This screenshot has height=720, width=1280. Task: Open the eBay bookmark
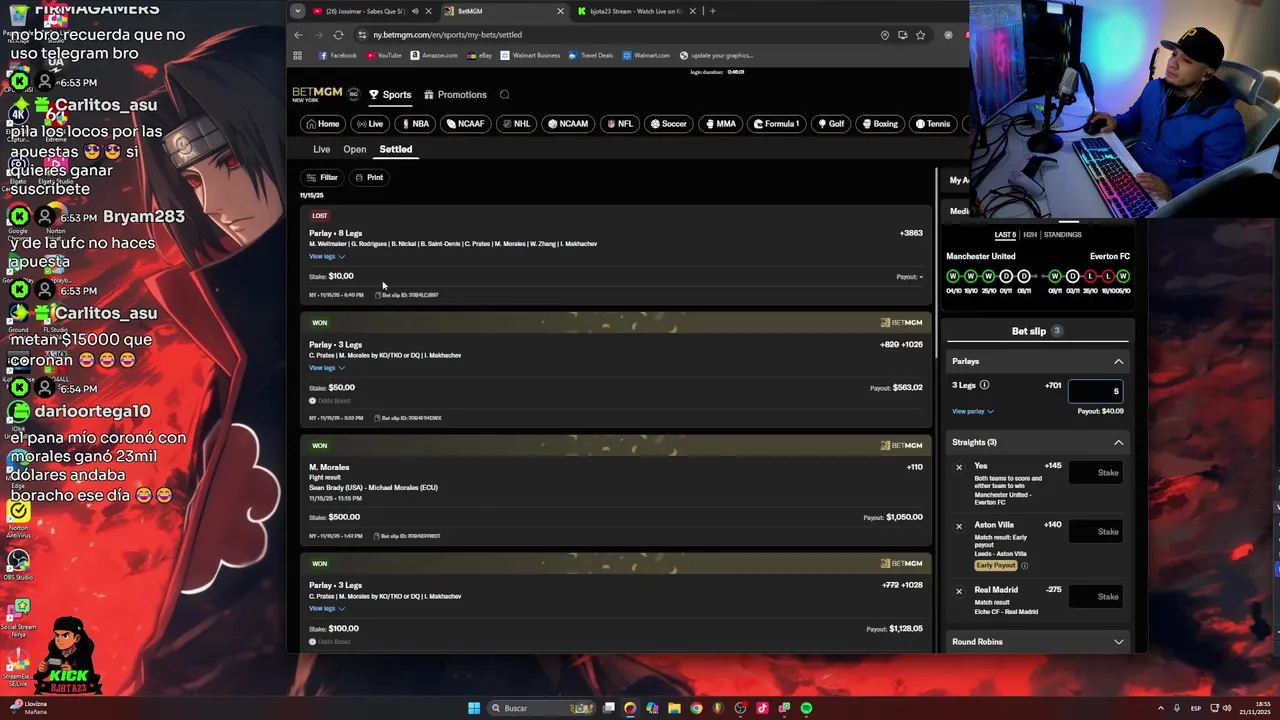[x=479, y=56]
